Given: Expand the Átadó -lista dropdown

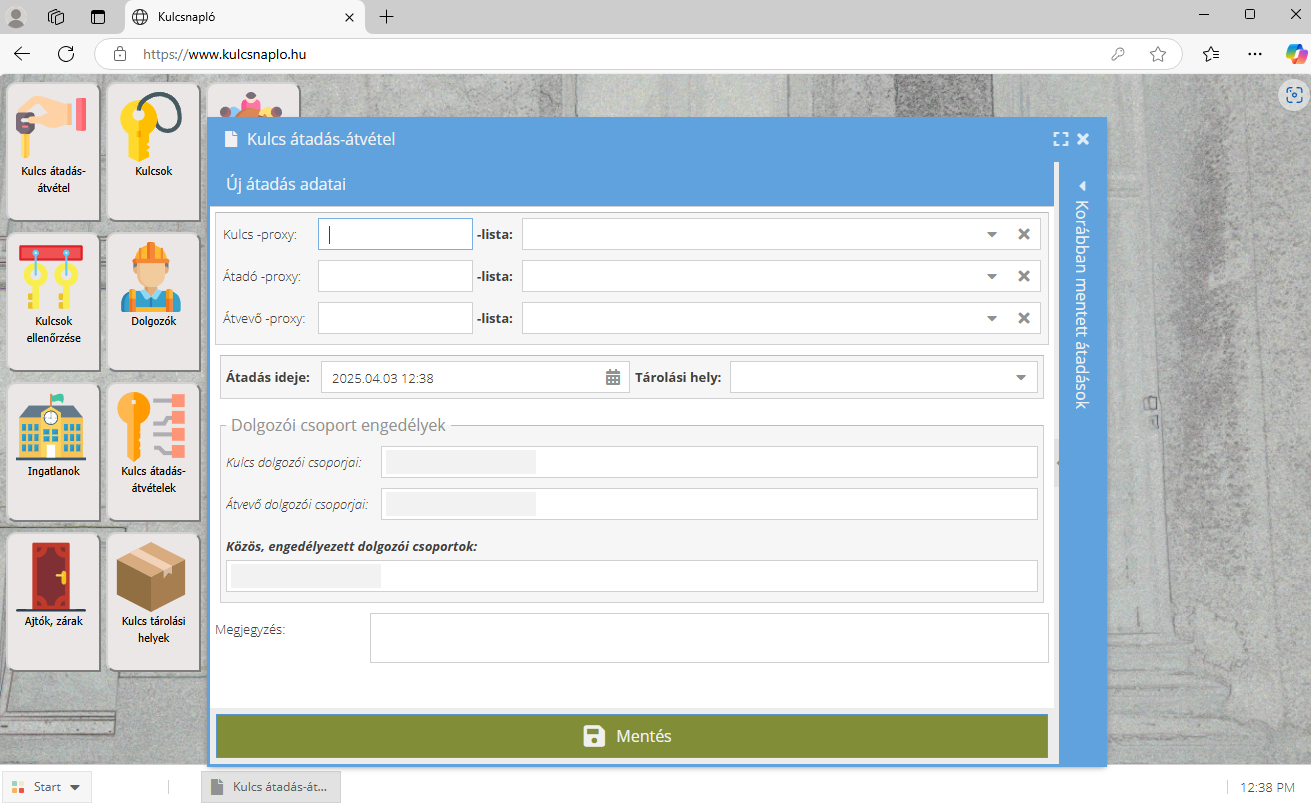Looking at the screenshot, I should point(992,276).
